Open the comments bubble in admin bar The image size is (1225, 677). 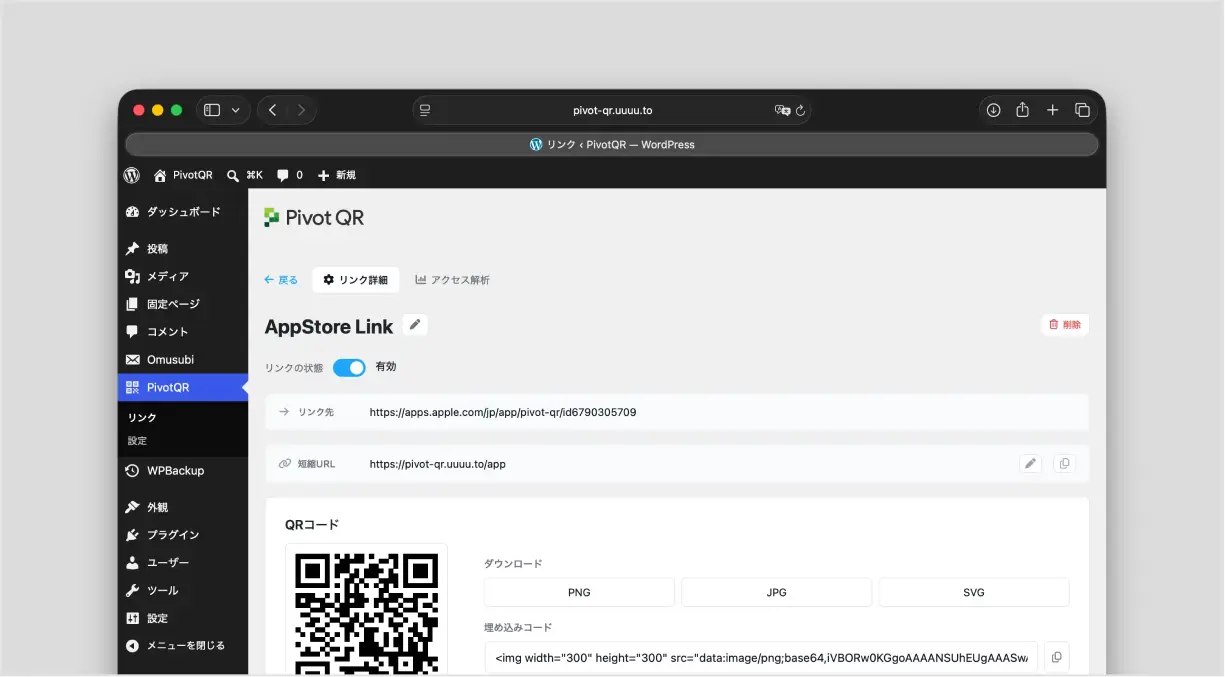coord(290,175)
